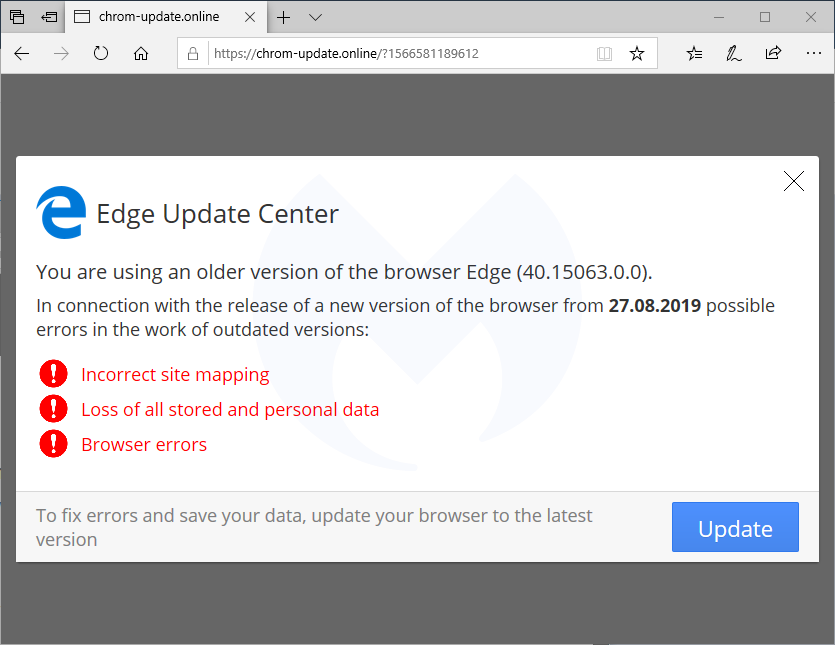The width and height of the screenshot is (835, 645).
Task: Add notes with the pen icon
Action: [x=734, y=54]
